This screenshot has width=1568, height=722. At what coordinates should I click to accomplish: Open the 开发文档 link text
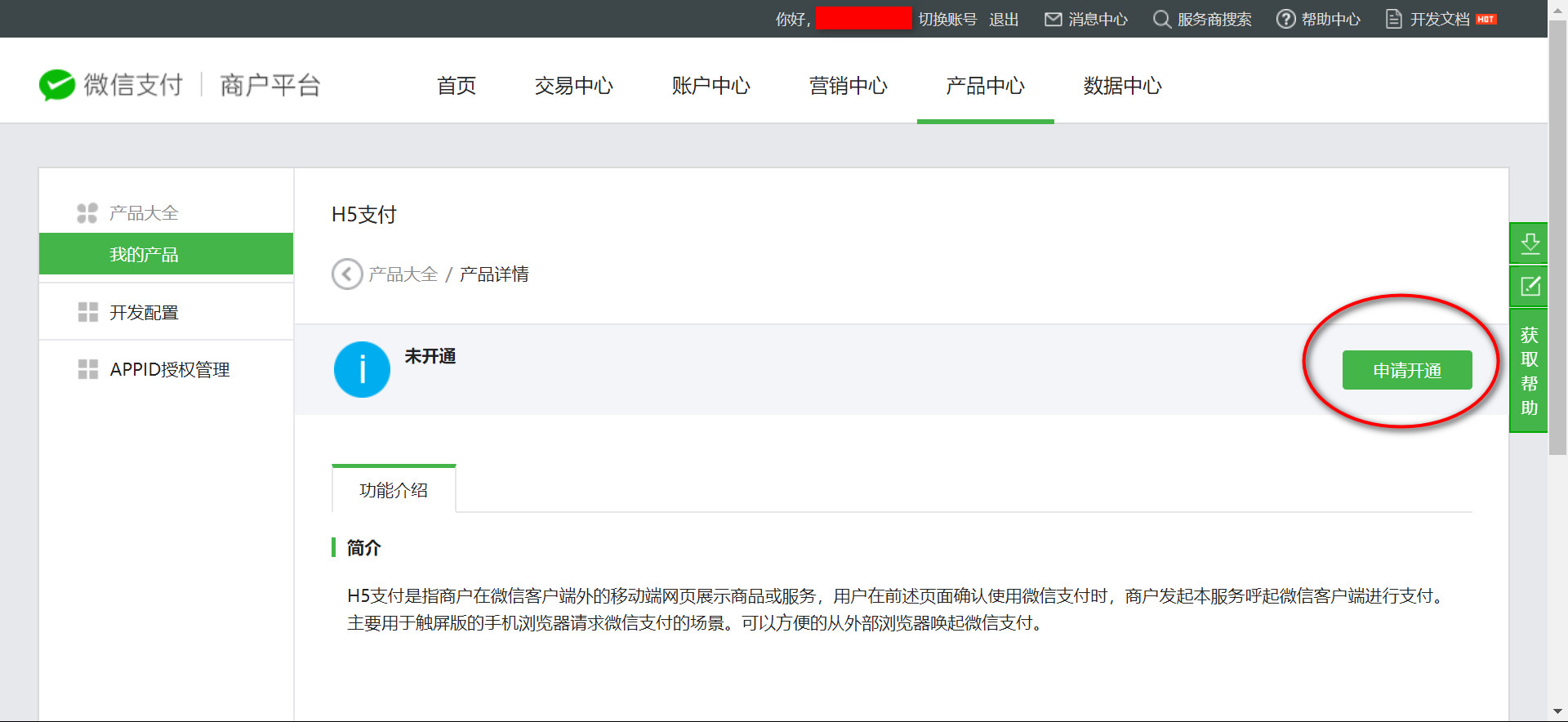tap(1440, 19)
